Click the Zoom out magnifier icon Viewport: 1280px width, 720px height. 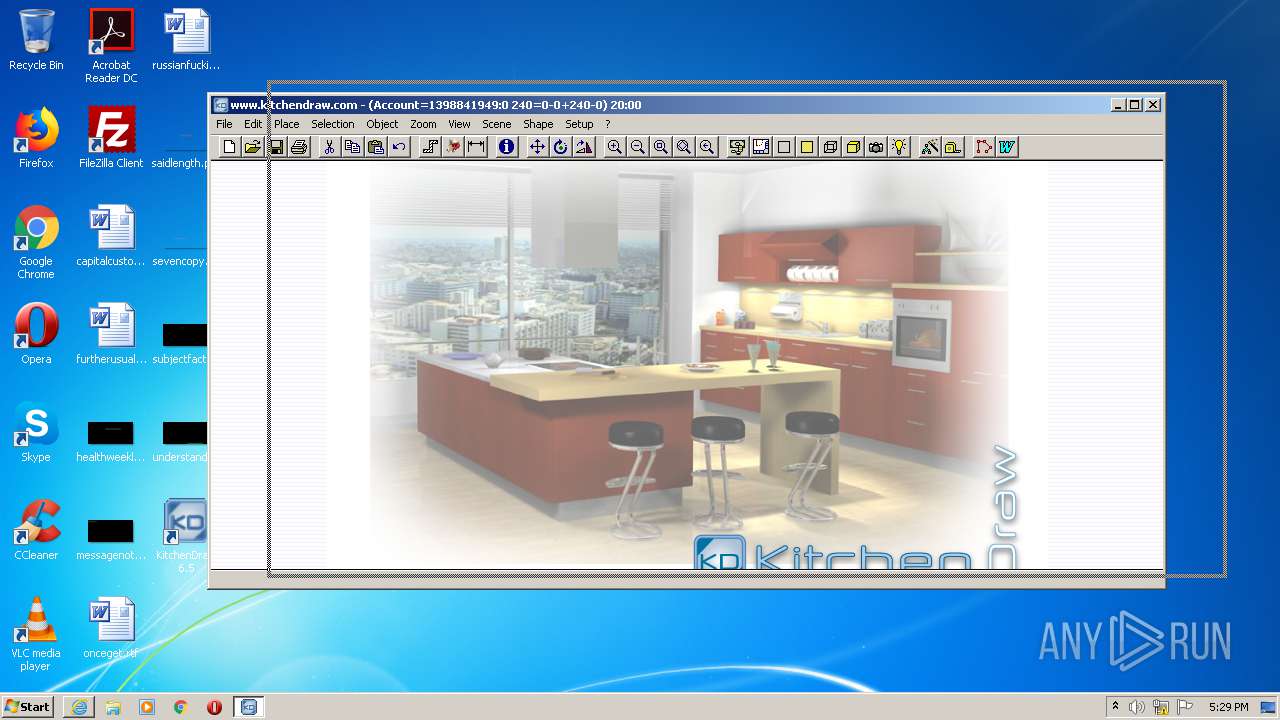point(638,147)
